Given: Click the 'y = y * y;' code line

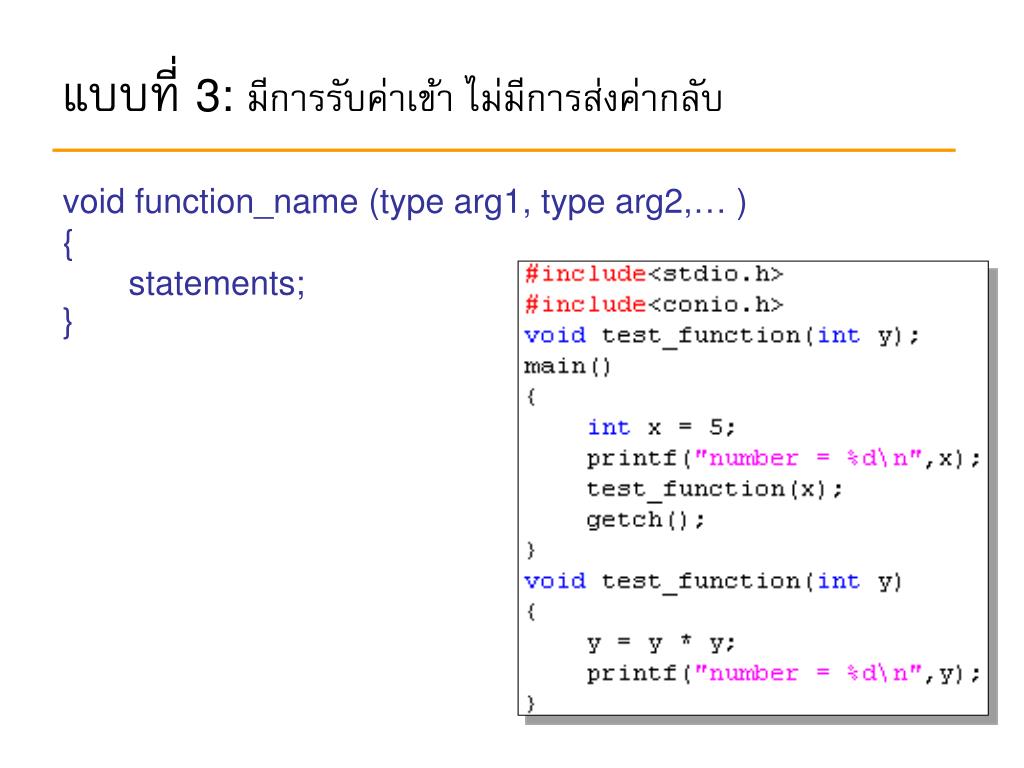Looking at the screenshot, I should [661, 643].
